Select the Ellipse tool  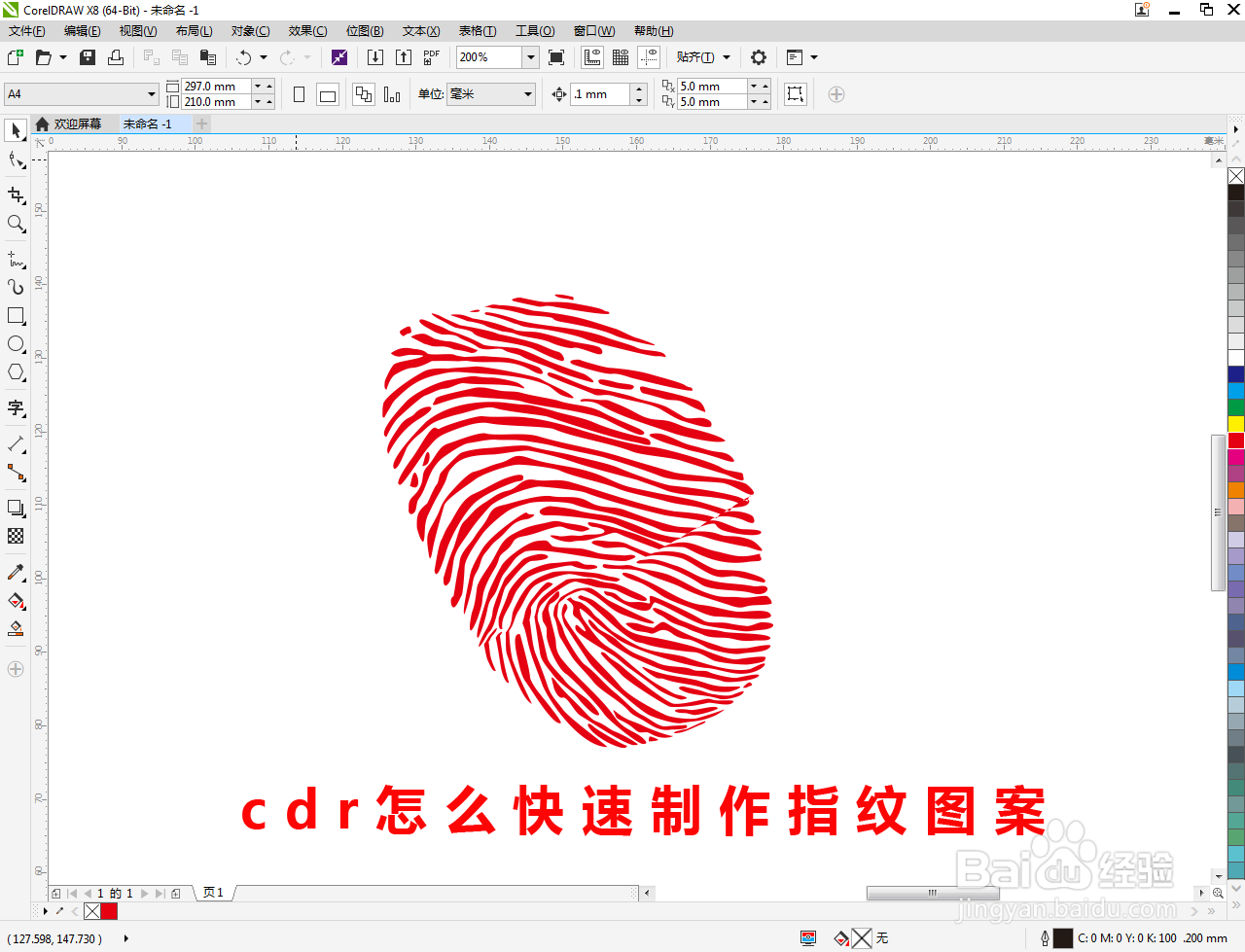pyautogui.click(x=17, y=343)
